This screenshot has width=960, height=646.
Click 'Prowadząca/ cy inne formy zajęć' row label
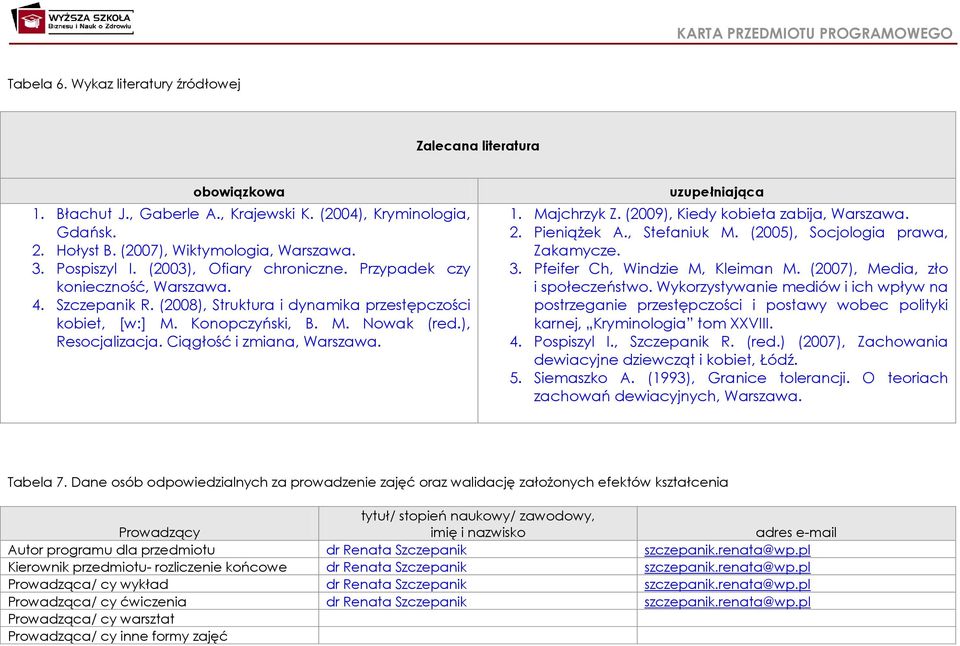point(118,636)
